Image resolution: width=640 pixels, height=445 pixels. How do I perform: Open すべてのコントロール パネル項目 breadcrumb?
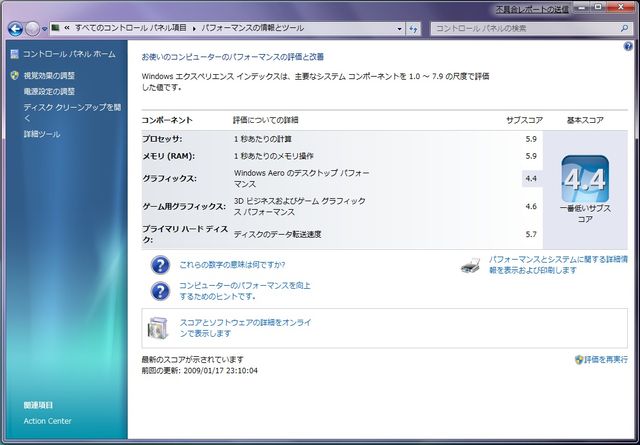point(131,28)
